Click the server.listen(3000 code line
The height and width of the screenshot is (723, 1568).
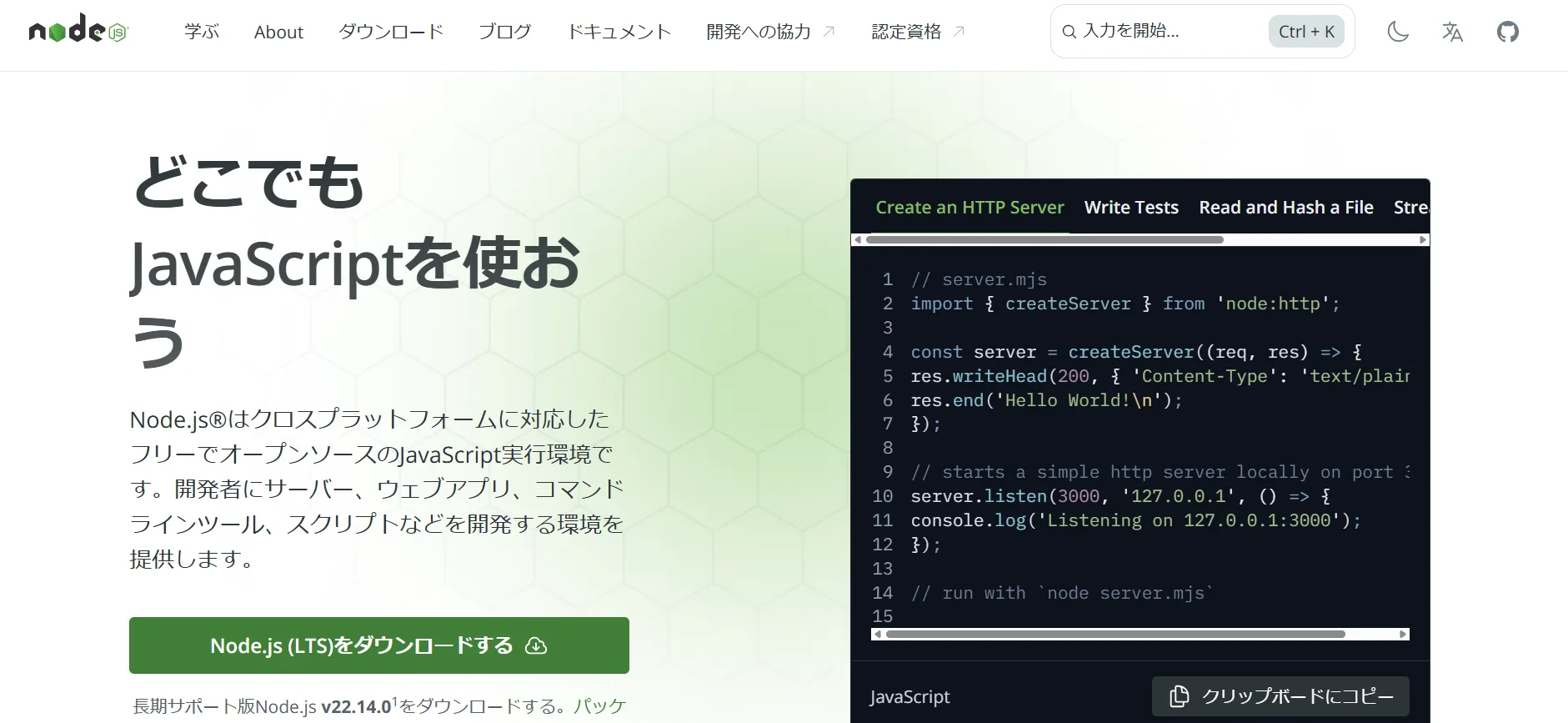pyautogui.click(x=1120, y=496)
